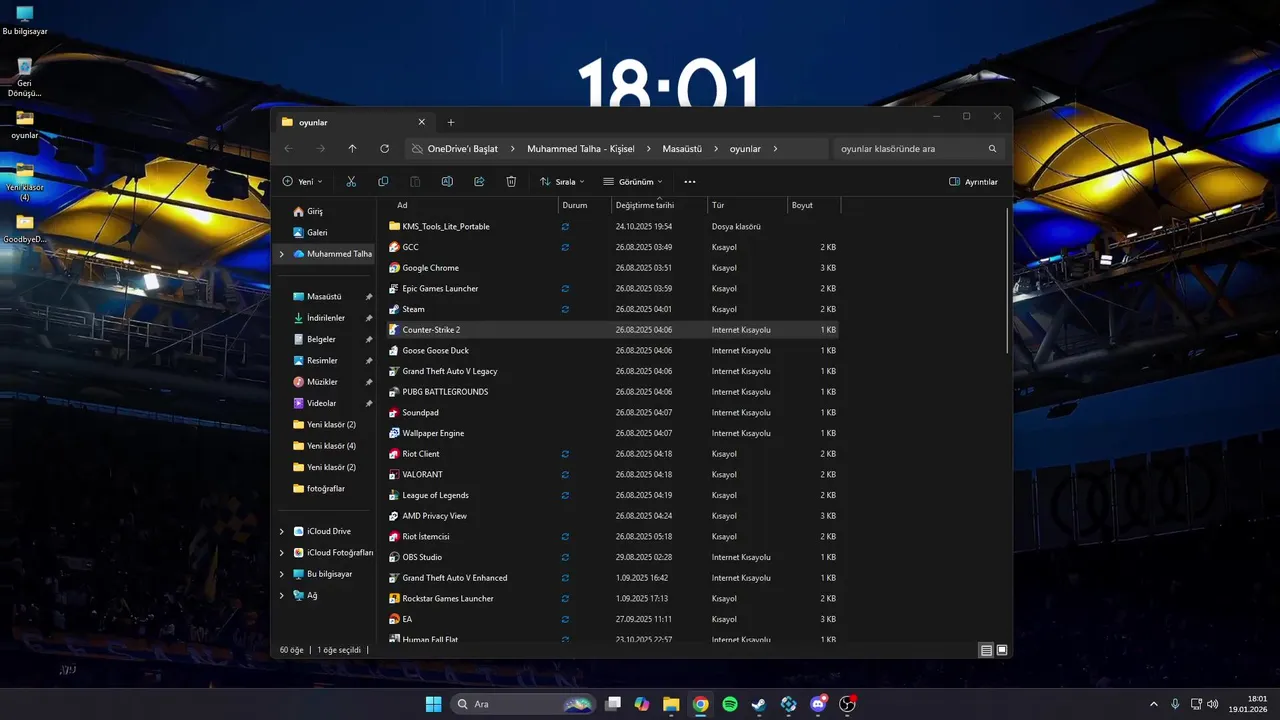
Task: Open Google Chrome from the taskbar
Action: pos(701,704)
